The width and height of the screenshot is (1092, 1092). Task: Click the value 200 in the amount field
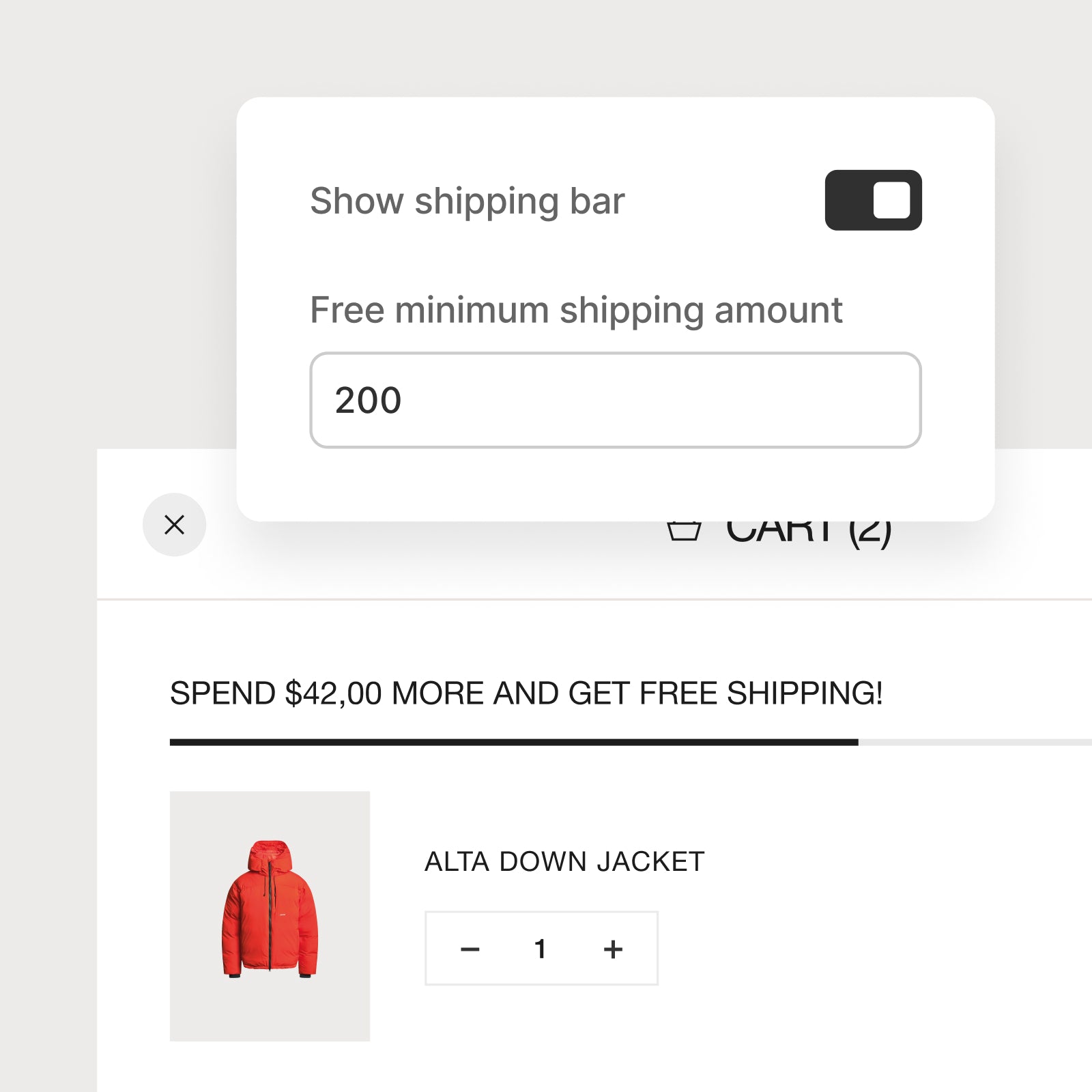tap(368, 400)
